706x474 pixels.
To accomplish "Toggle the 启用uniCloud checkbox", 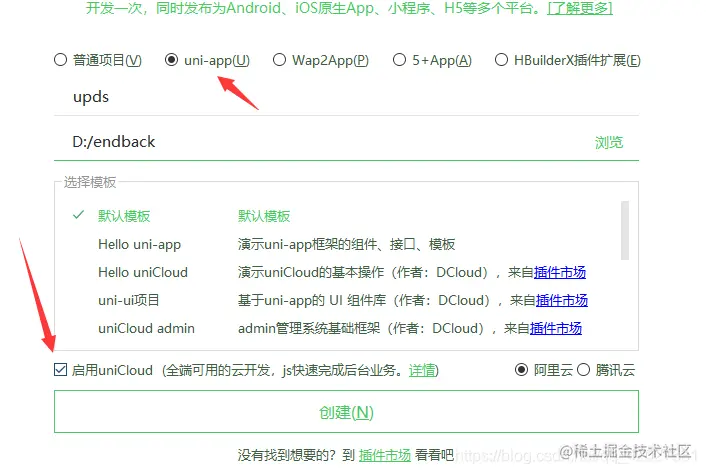I will click(x=60, y=370).
